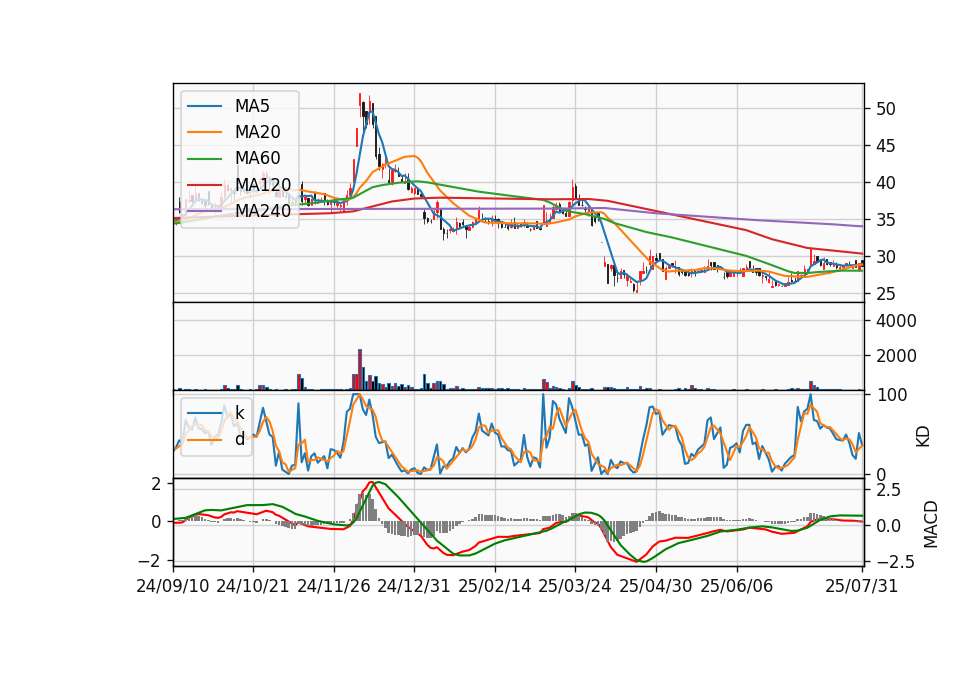
Task: Click the blue MA5 legend line sample
Action: (204, 106)
